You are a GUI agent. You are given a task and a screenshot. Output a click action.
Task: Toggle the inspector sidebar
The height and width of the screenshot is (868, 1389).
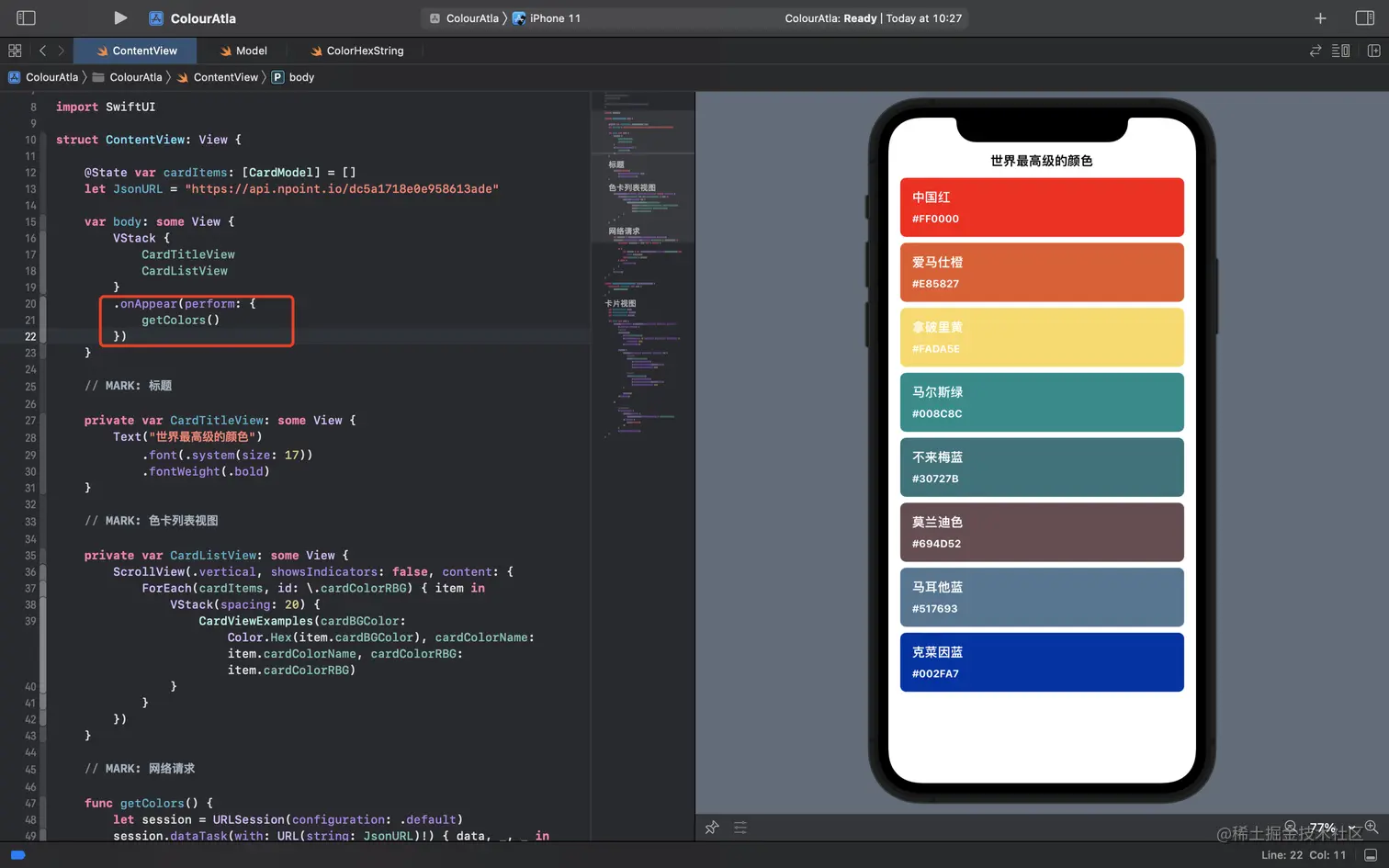pyautogui.click(x=1364, y=17)
